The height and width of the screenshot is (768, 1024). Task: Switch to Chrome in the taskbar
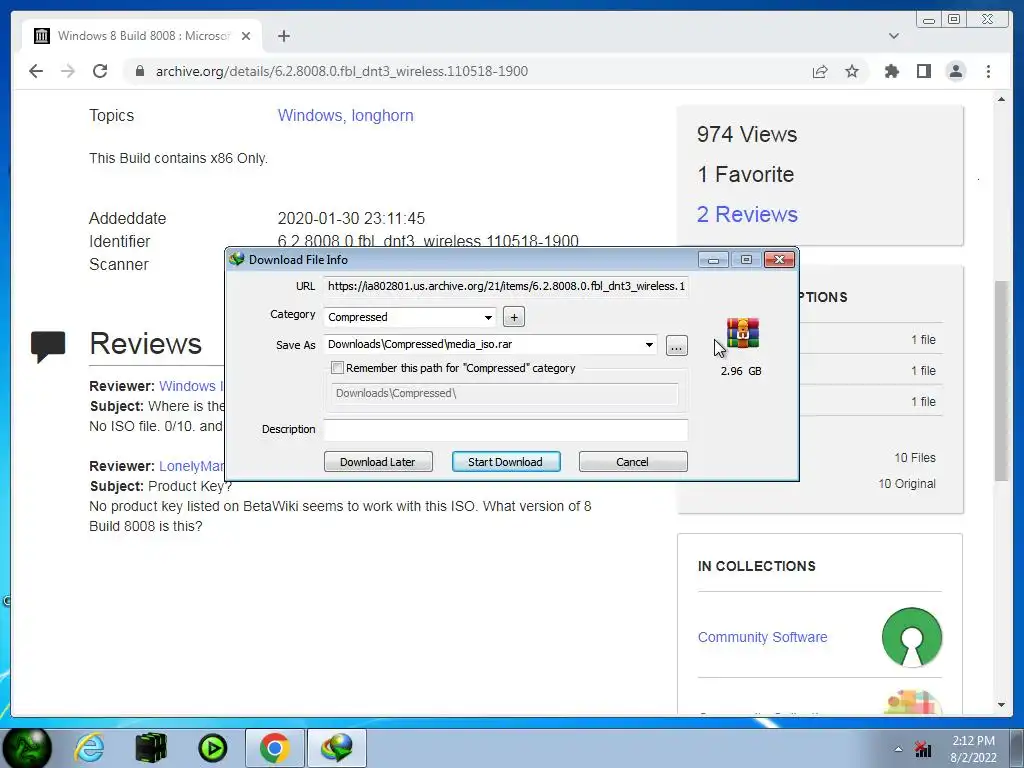coord(274,748)
